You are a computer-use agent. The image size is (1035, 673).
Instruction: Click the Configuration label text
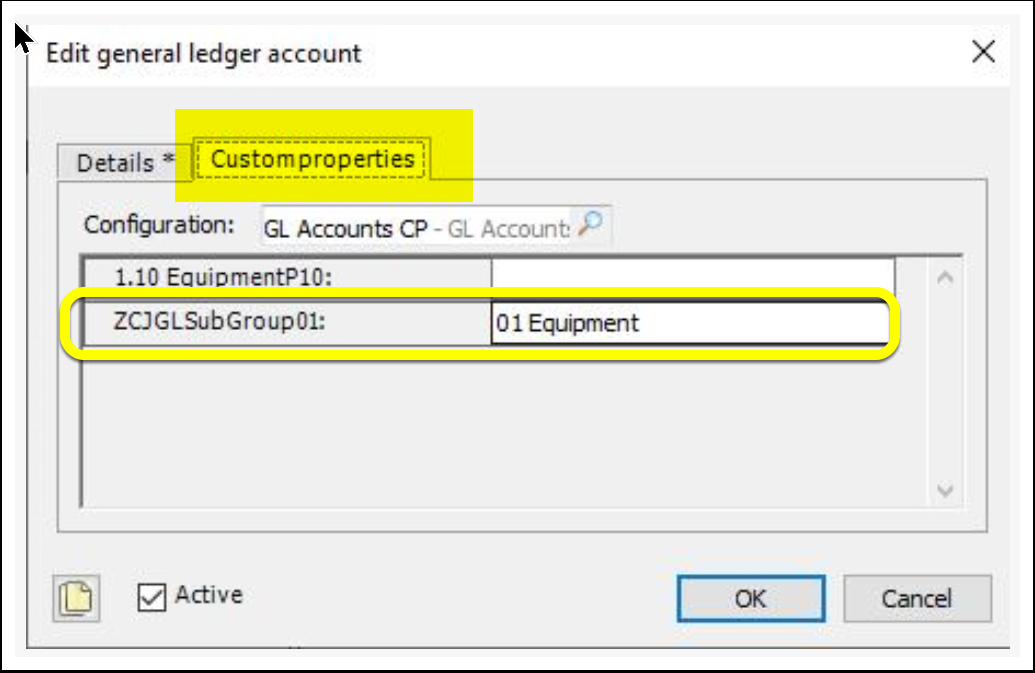159,225
